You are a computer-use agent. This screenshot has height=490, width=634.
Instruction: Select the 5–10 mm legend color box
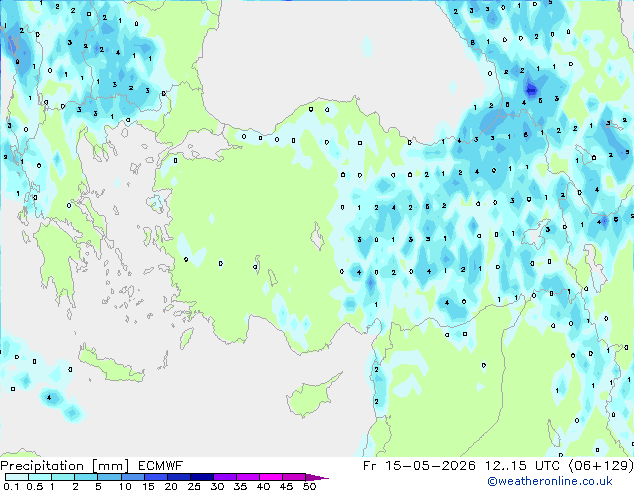[x=109, y=477]
